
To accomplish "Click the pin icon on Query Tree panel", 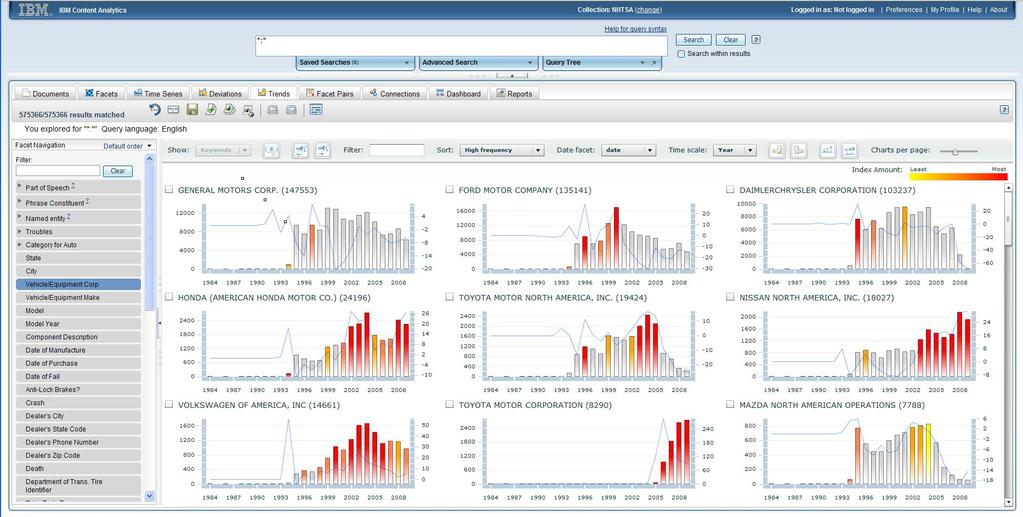I will [654, 63].
